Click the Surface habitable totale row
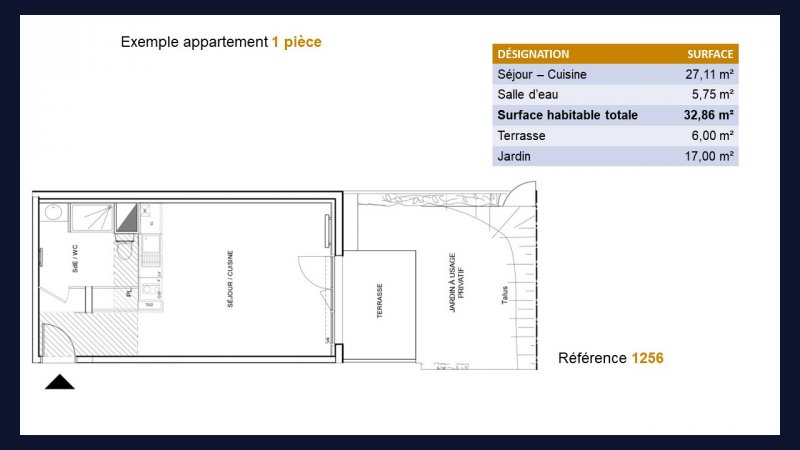This screenshot has width=800, height=450. 615,115
